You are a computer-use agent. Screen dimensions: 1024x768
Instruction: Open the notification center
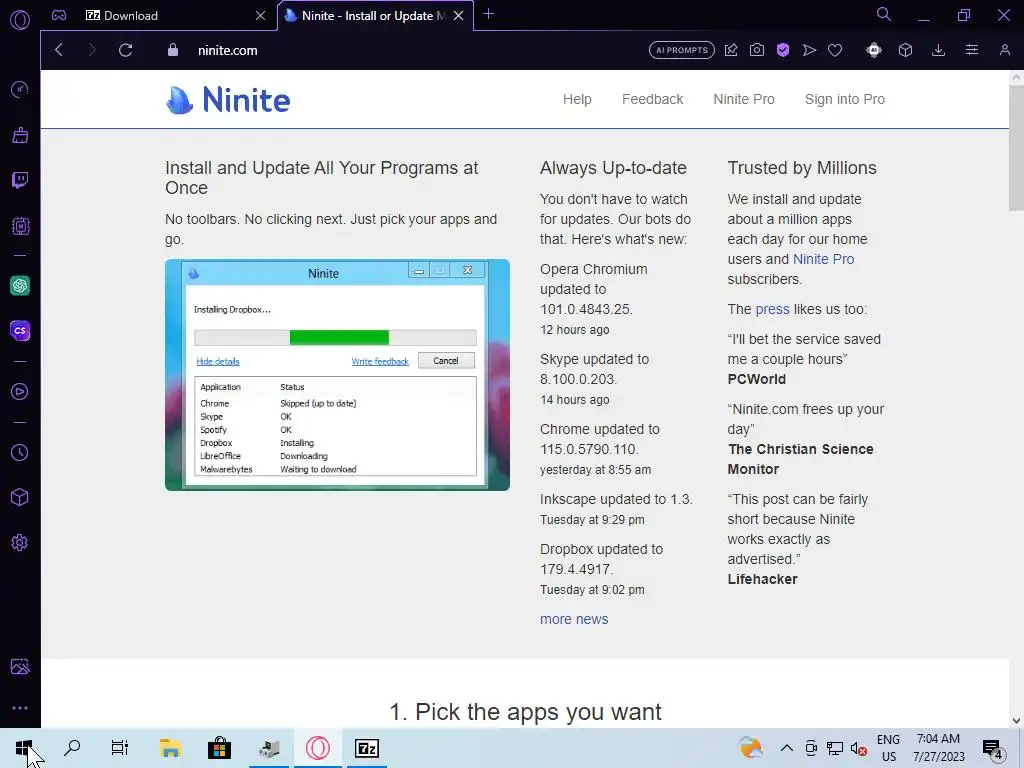click(x=993, y=748)
